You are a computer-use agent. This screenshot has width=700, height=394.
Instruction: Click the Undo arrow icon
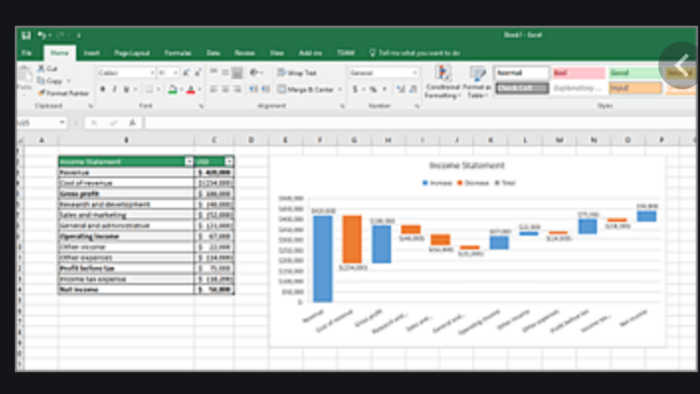pyautogui.click(x=42, y=35)
